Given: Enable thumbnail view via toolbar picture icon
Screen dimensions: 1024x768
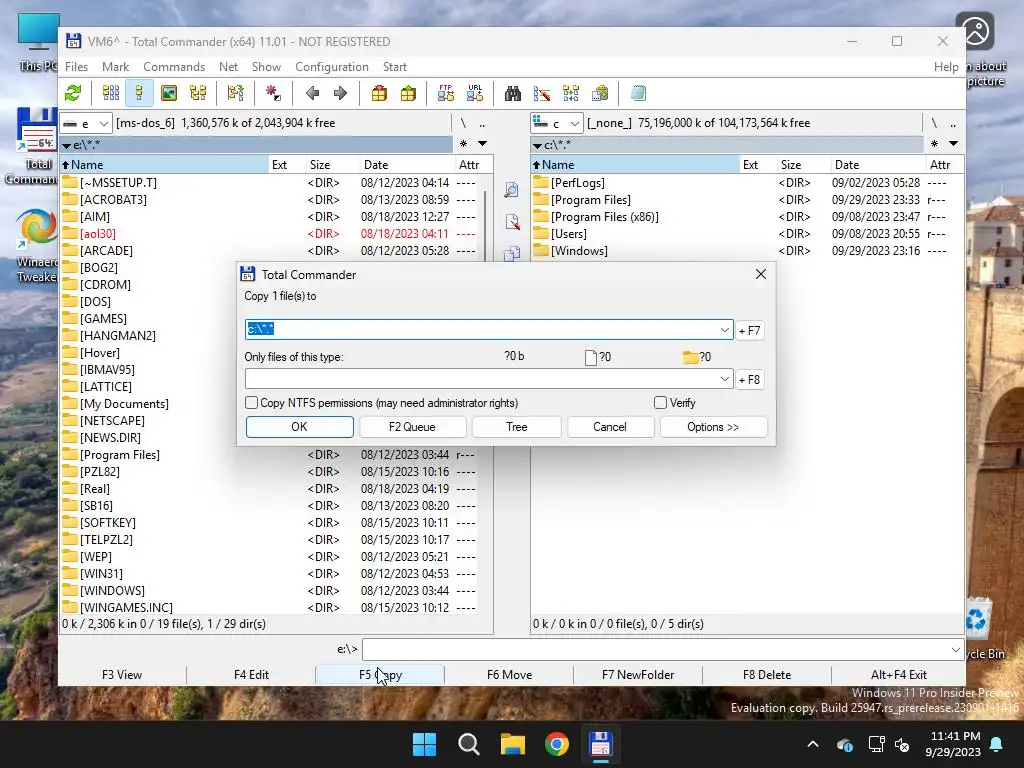Looking at the screenshot, I should point(168,93).
